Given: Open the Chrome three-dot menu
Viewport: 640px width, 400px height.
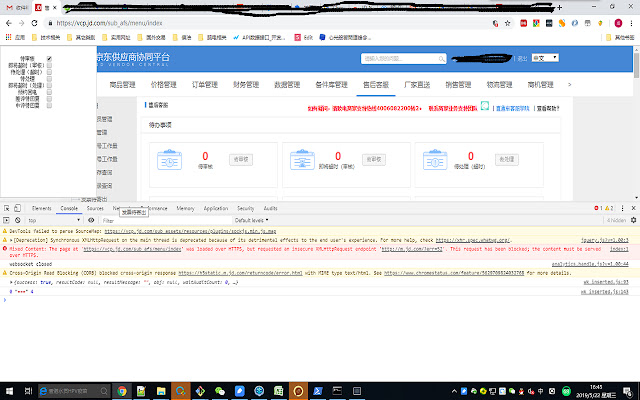Looking at the screenshot, I should 631,23.
